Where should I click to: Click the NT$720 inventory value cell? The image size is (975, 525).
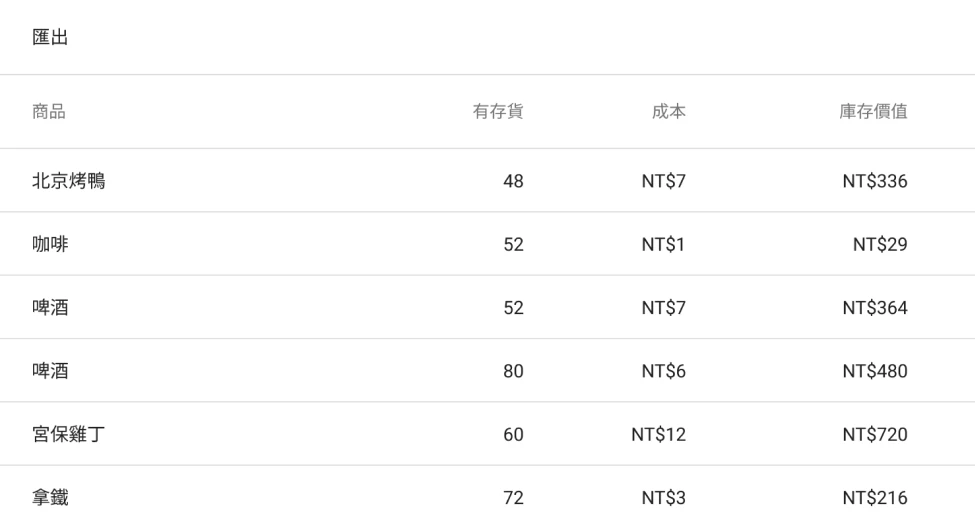pos(875,434)
